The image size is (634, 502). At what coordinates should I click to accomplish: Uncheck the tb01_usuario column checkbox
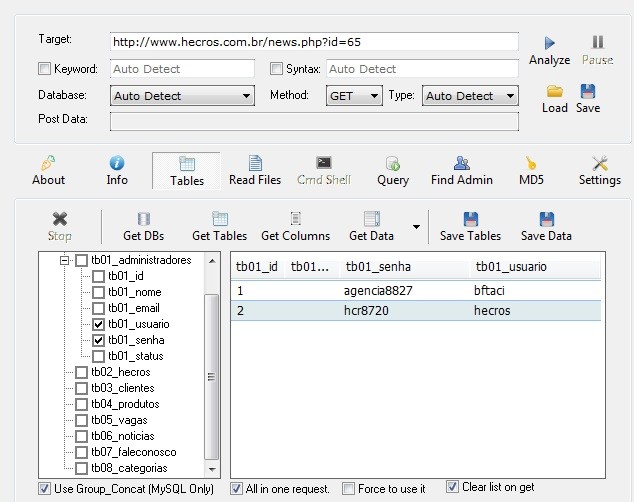click(98, 324)
